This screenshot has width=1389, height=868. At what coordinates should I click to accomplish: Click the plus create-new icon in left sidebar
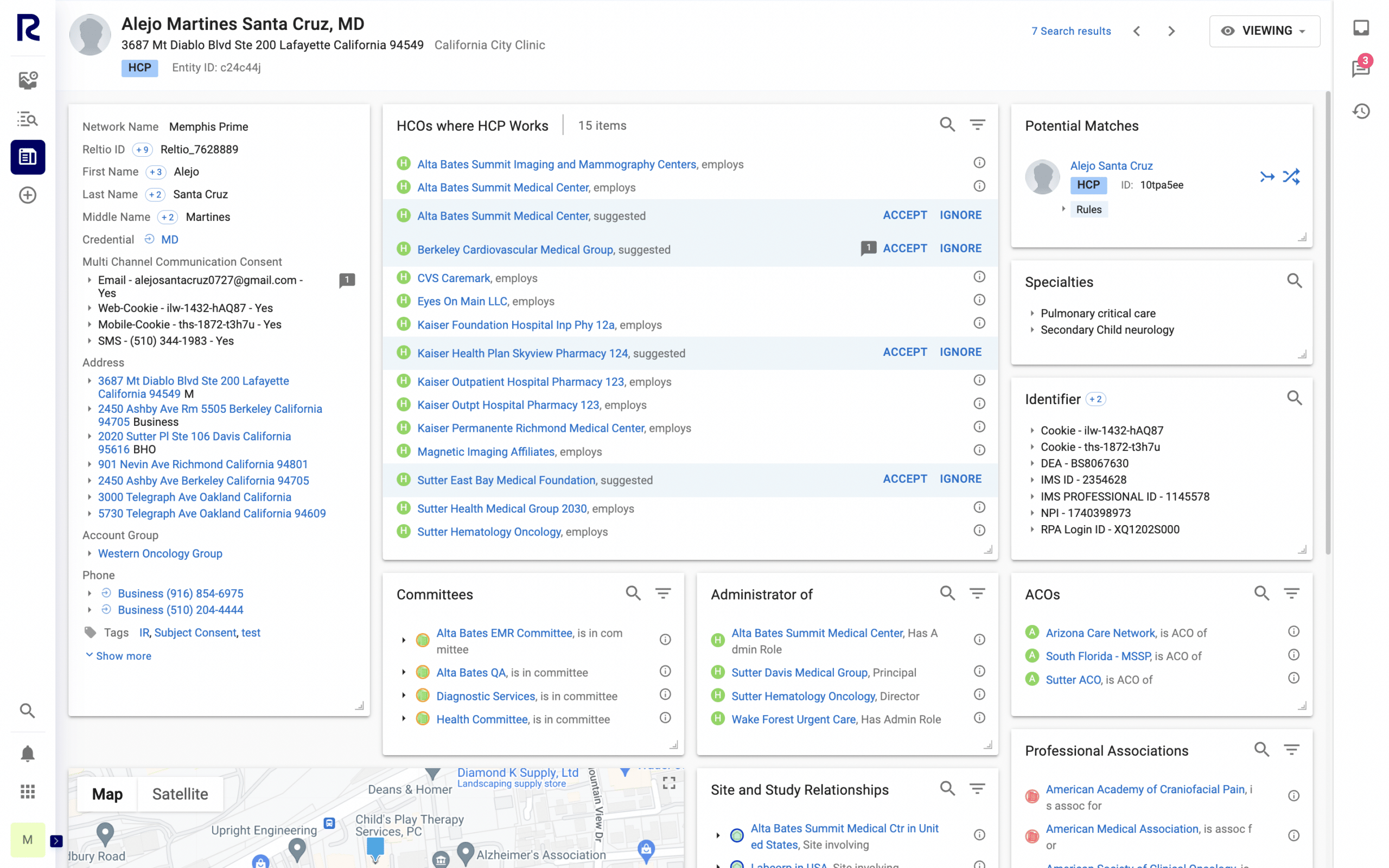click(28, 195)
